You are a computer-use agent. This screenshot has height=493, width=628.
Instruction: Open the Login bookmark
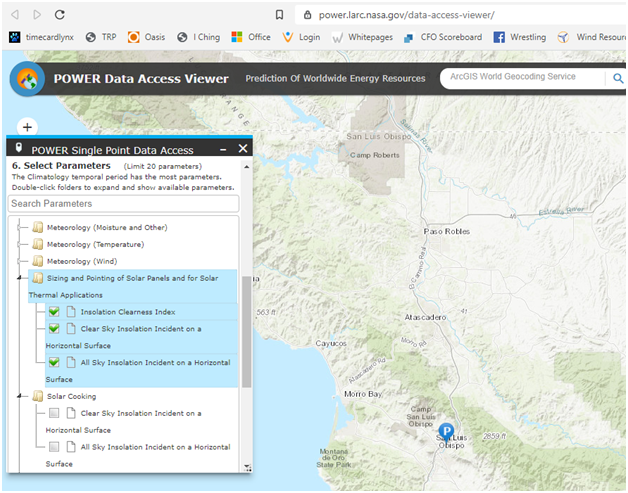coord(301,37)
